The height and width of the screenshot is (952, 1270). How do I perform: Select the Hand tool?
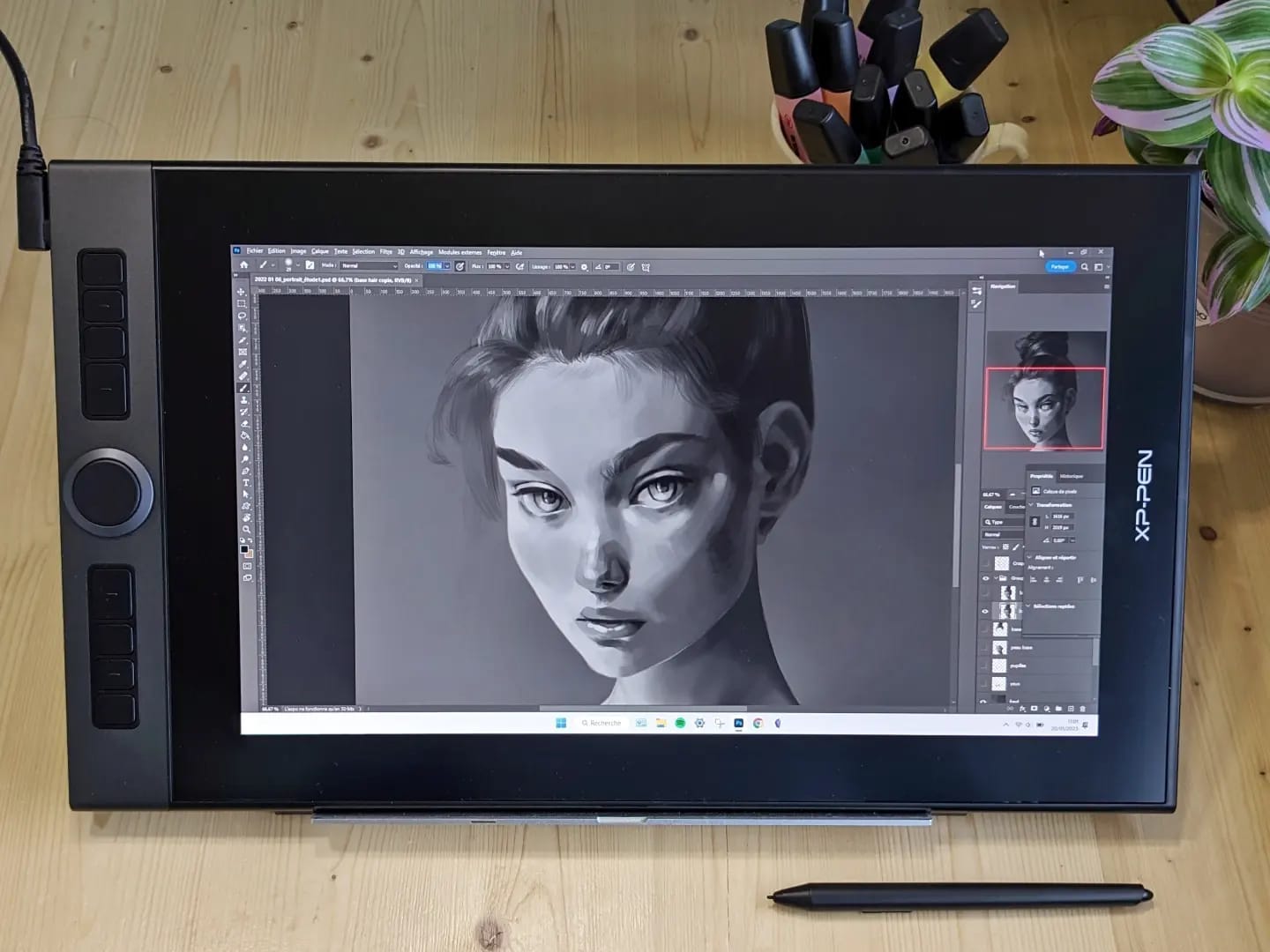[246, 518]
